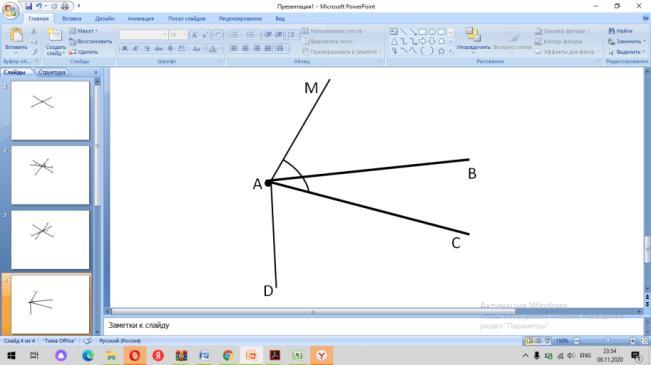Click Replace (Заменить) button

click(x=627, y=42)
